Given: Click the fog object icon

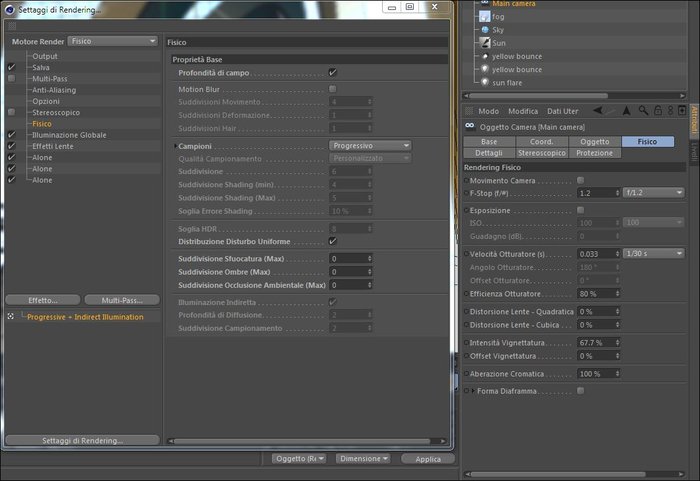Looking at the screenshot, I should pyautogui.click(x=484, y=17).
